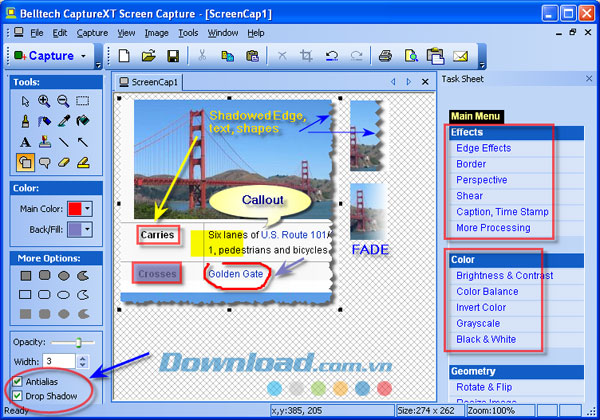Click the Edge Effects link
This screenshot has height=420, width=600.
pyautogui.click(x=483, y=148)
